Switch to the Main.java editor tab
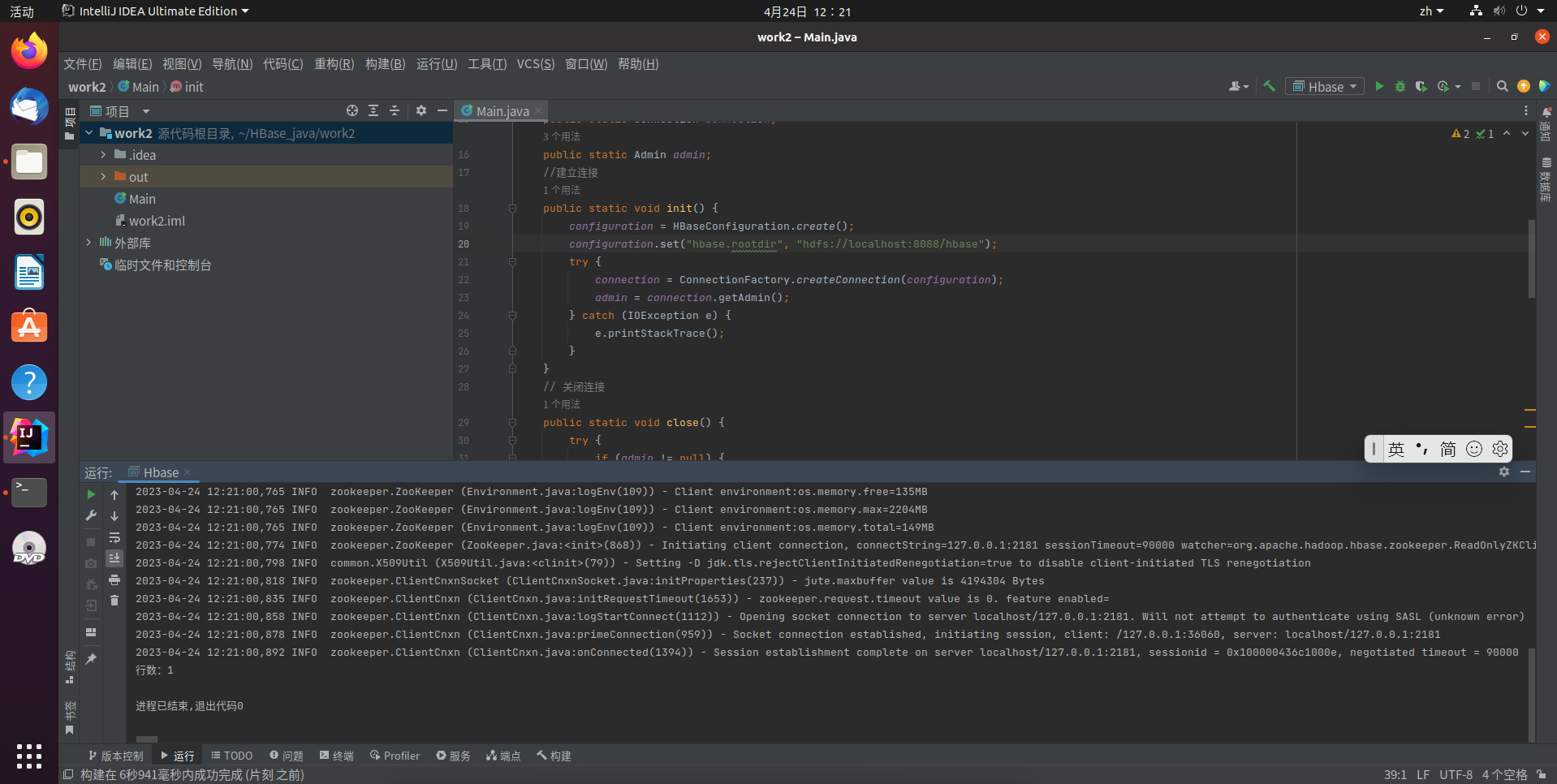Viewport: 1557px width, 784px height. point(502,111)
